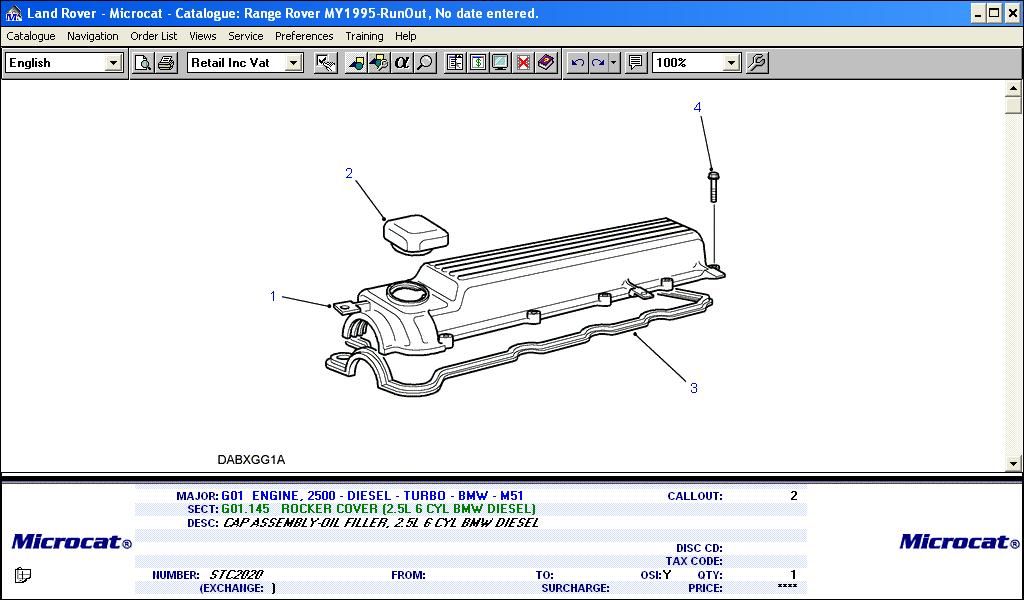
Task: Click the shapes with magnifier icon
Action: (x=379, y=63)
